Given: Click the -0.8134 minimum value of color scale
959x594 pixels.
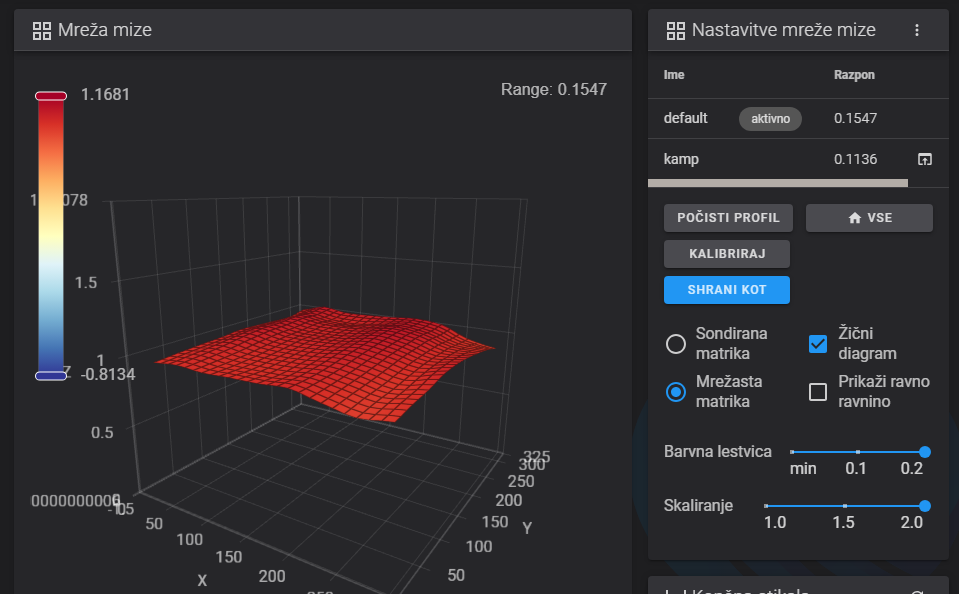Looking at the screenshot, I should [108, 374].
